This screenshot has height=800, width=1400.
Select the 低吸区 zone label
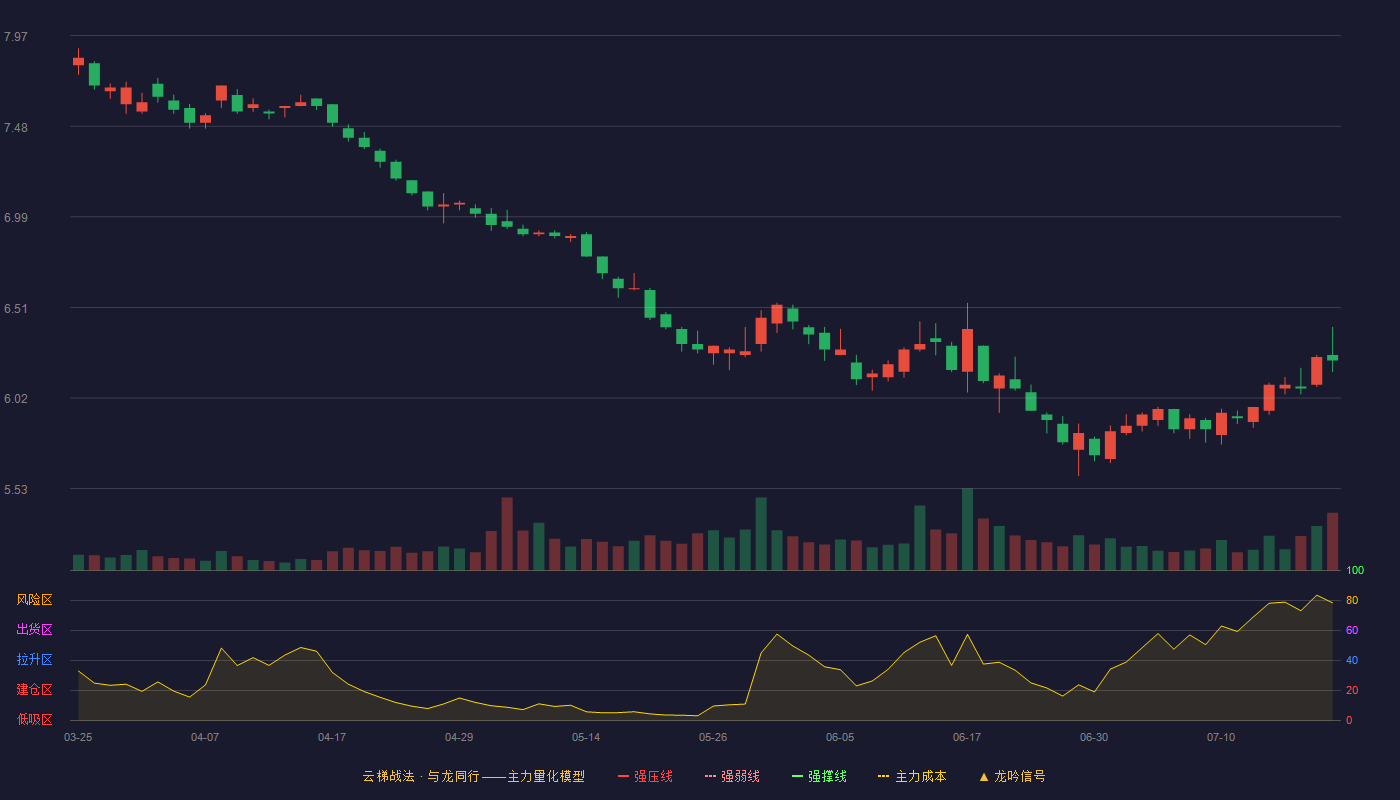pyautogui.click(x=34, y=719)
